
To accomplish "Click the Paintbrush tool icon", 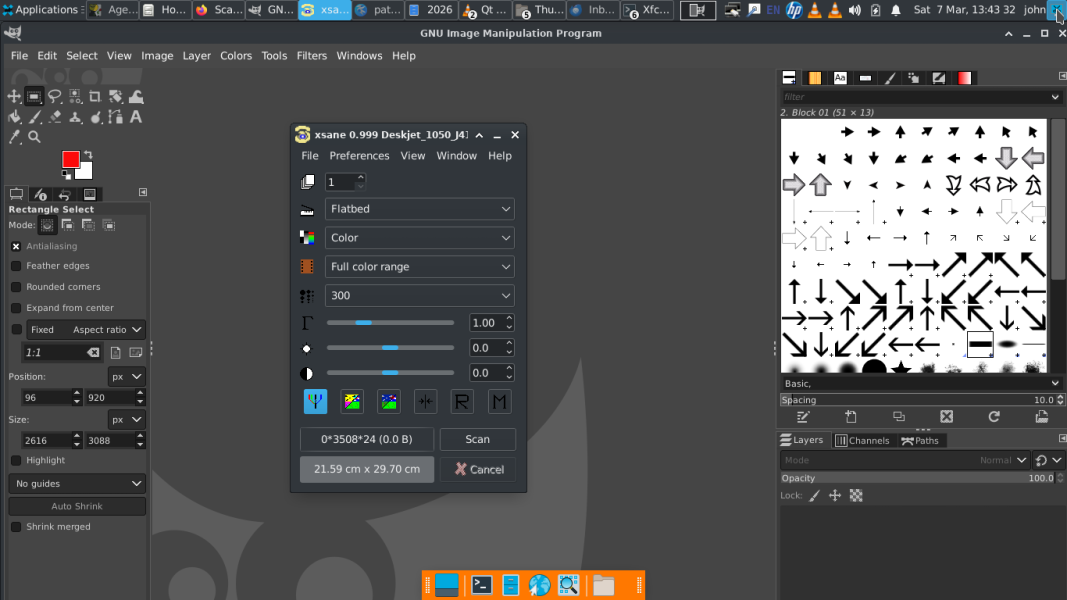I will [x=34, y=117].
